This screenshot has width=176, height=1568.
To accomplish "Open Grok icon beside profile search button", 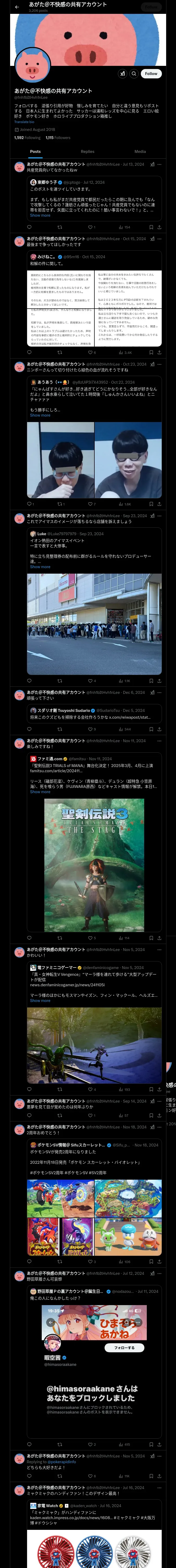I will pyautogui.click(x=123, y=74).
